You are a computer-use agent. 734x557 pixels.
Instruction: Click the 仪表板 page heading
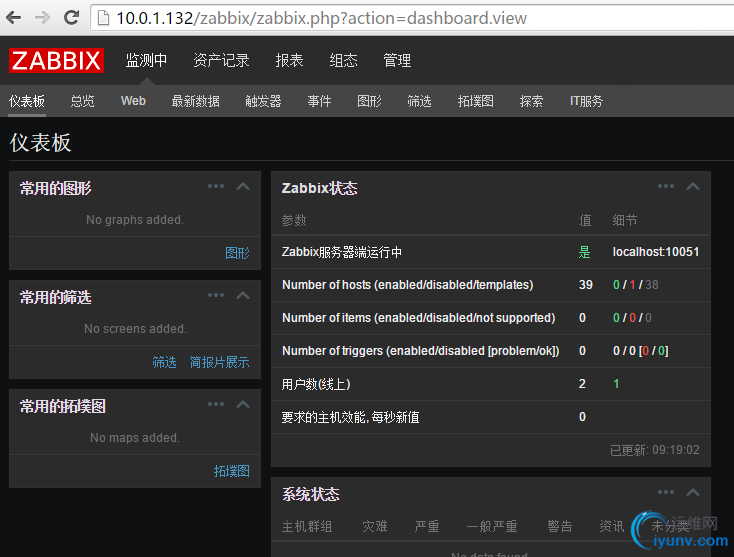click(41, 143)
